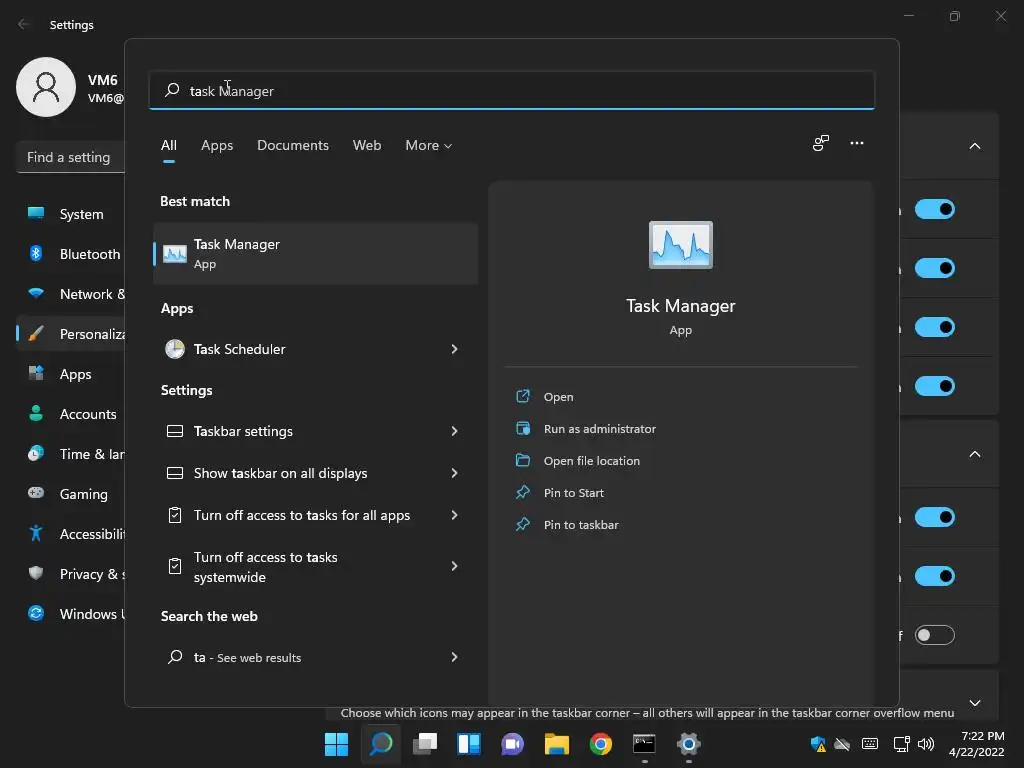Screen dimensions: 1024x768
Task: Open Task Manager best match result
Action: [315, 253]
